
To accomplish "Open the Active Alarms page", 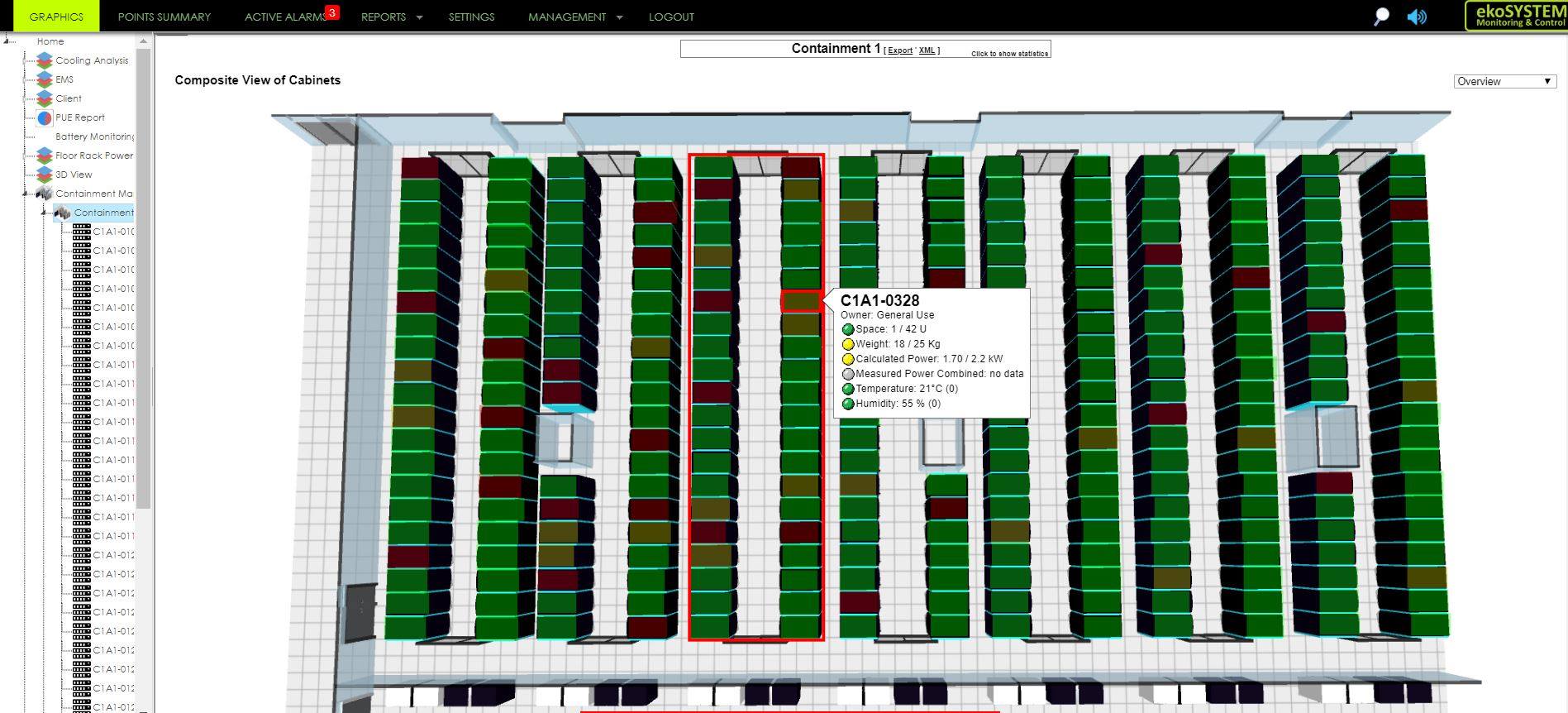I will pyautogui.click(x=285, y=17).
